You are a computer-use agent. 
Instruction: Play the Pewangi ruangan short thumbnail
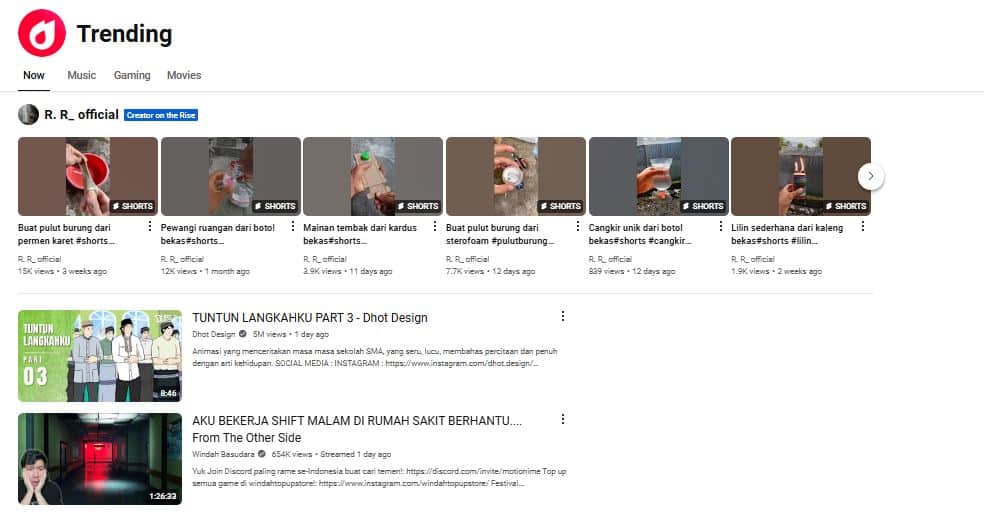tap(230, 176)
